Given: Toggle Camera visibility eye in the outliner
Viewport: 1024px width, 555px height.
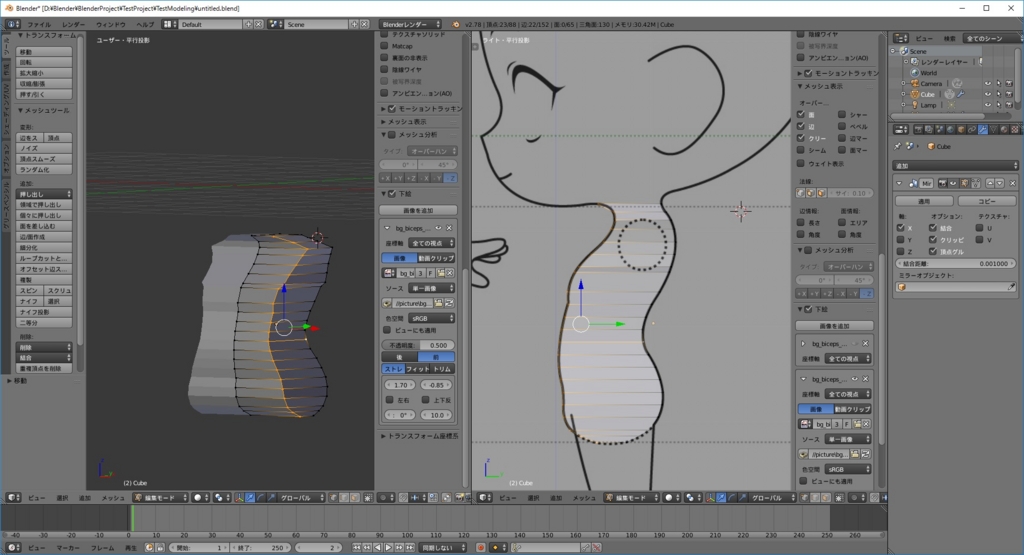Looking at the screenshot, I should coord(987,84).
